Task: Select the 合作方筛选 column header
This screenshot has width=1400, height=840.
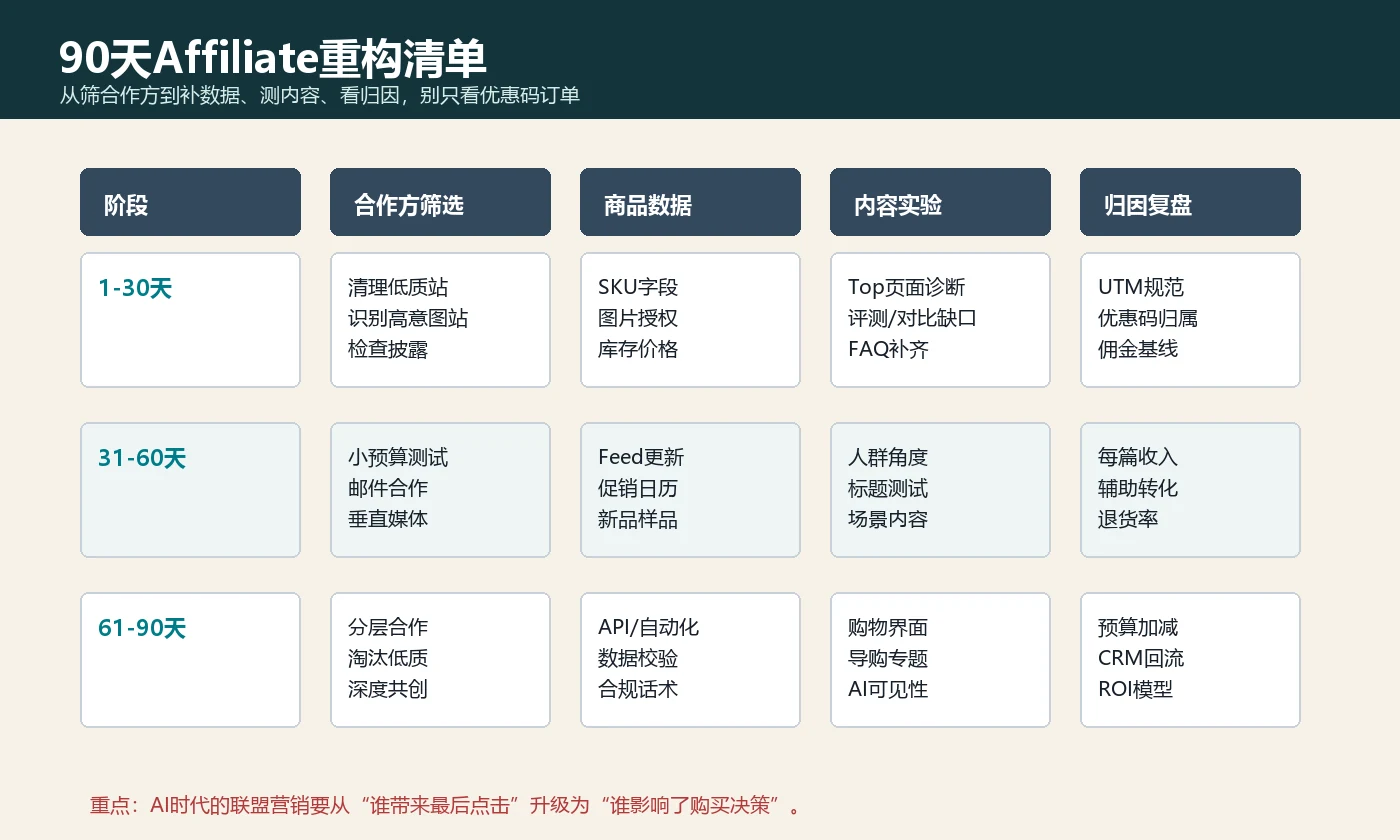Action: tap(440, 202)
